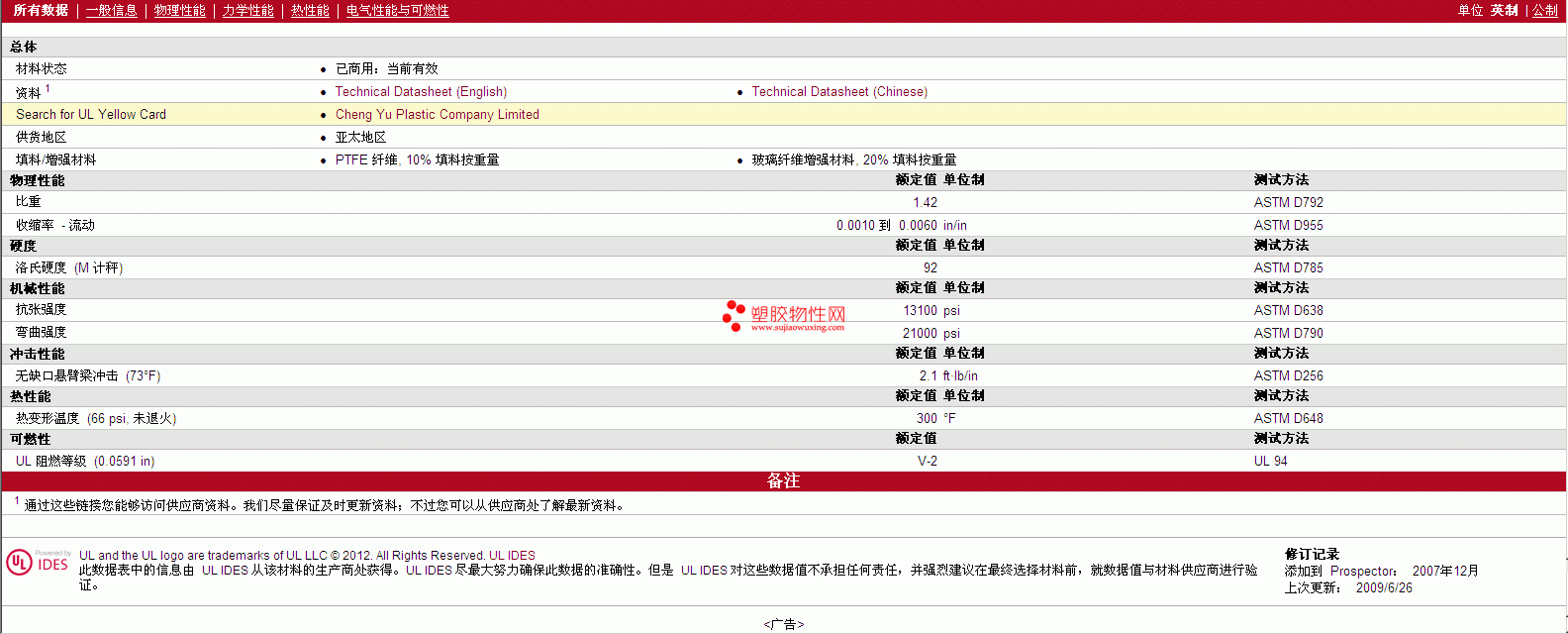Screen dimensions: 1568x634
Task: Click the 2.1 ft·lb/in value
Action: tap(948, 375)
